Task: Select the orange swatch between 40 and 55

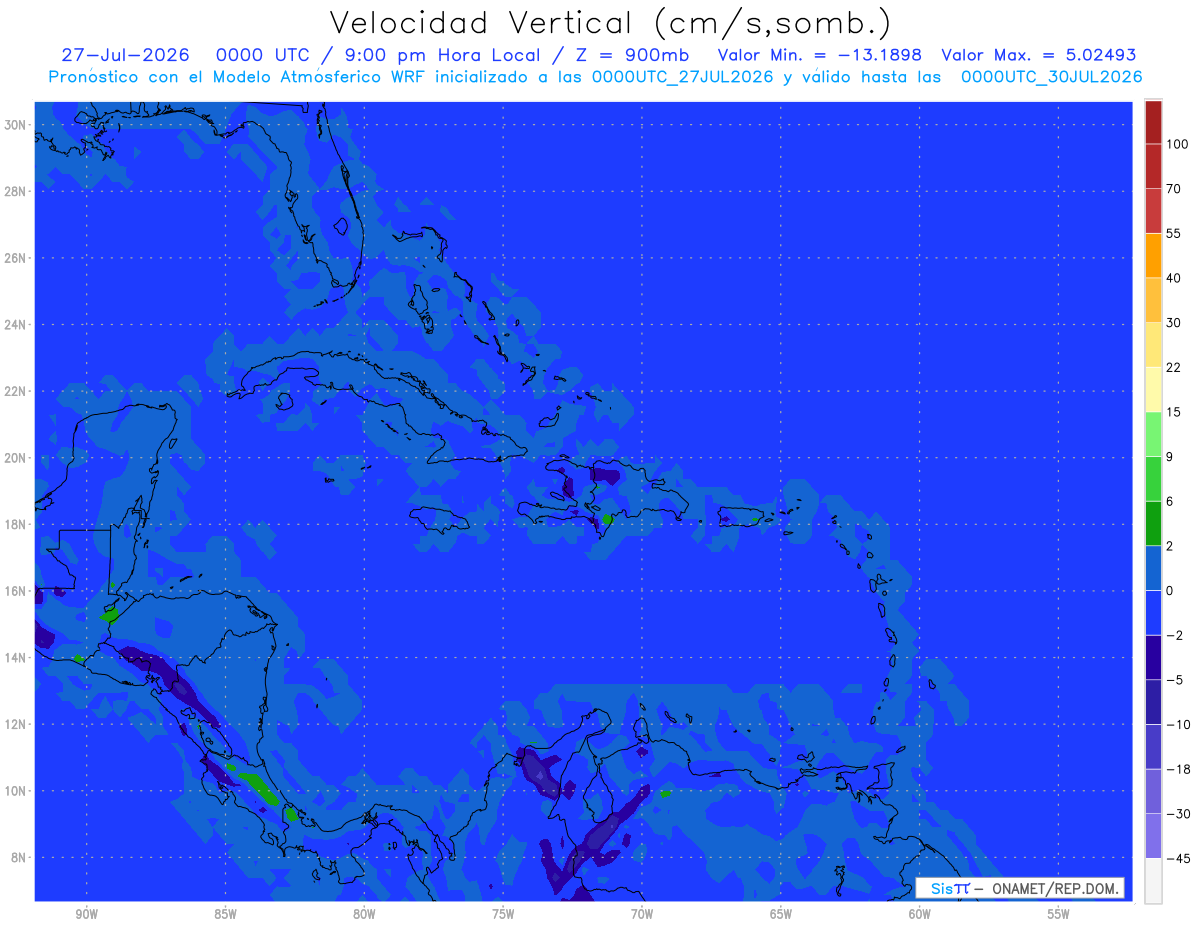Action: coord(1153,255)
